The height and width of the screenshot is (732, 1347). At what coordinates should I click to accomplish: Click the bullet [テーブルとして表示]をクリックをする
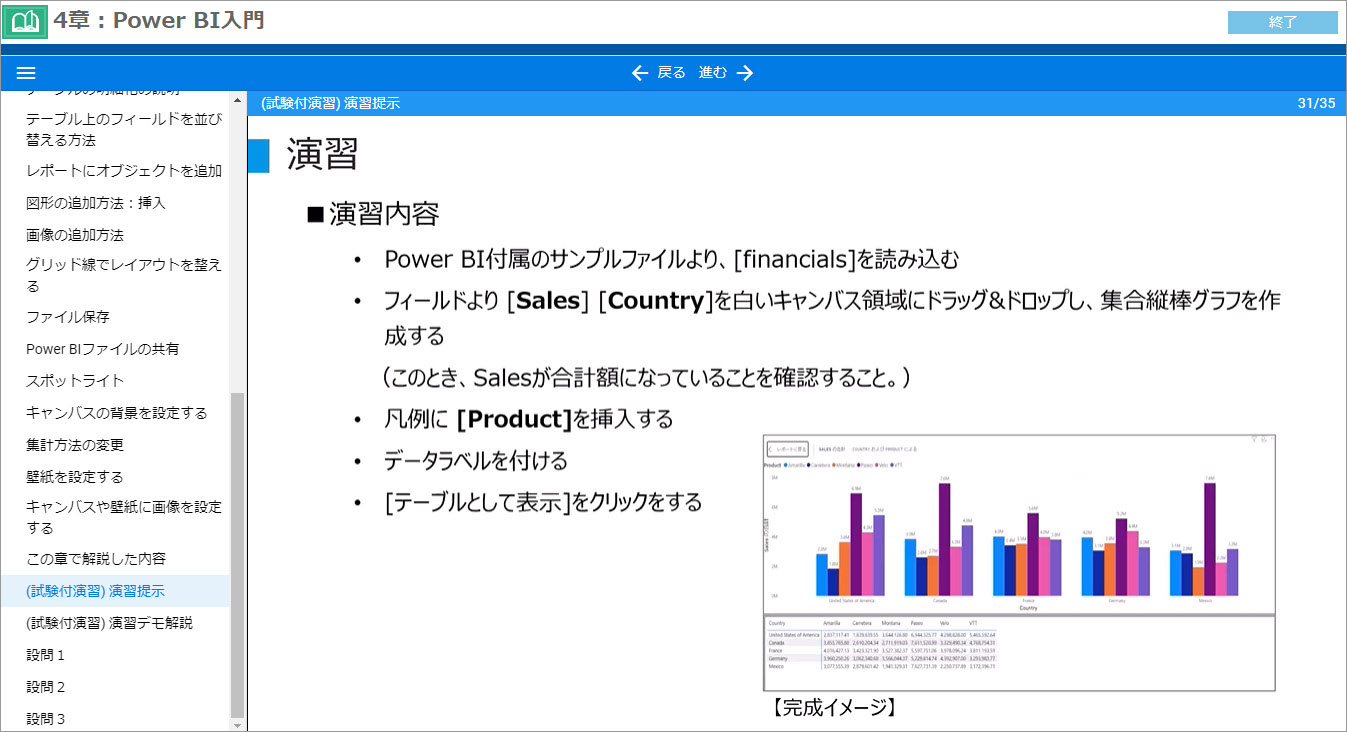[543, 502]
